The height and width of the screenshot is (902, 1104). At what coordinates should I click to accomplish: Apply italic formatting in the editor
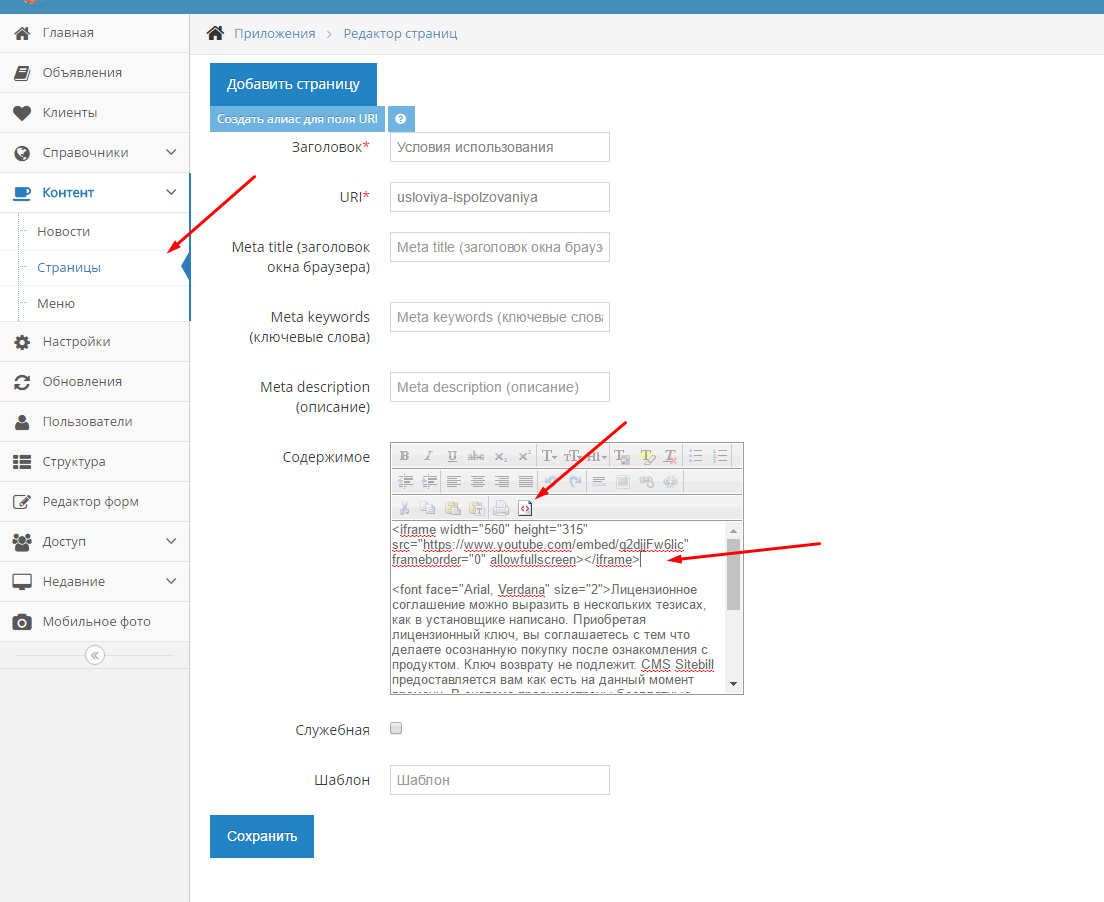(428, 456)
